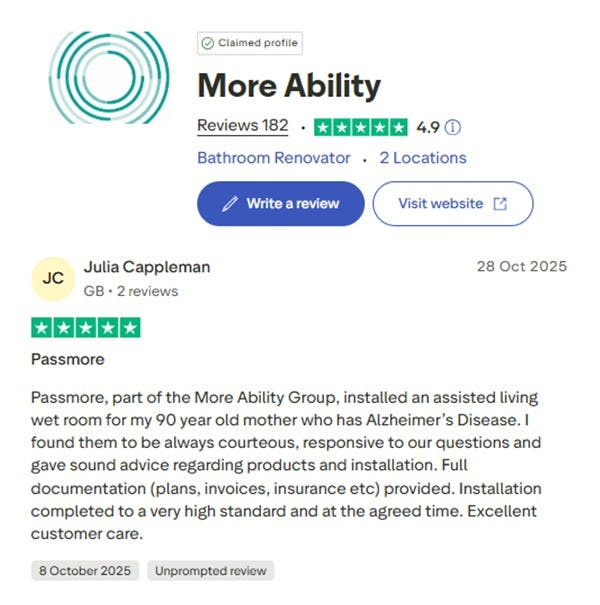This screenshot has width=600, height=605.
Task: Open the 2 Locations link
Action: point(423,158)
